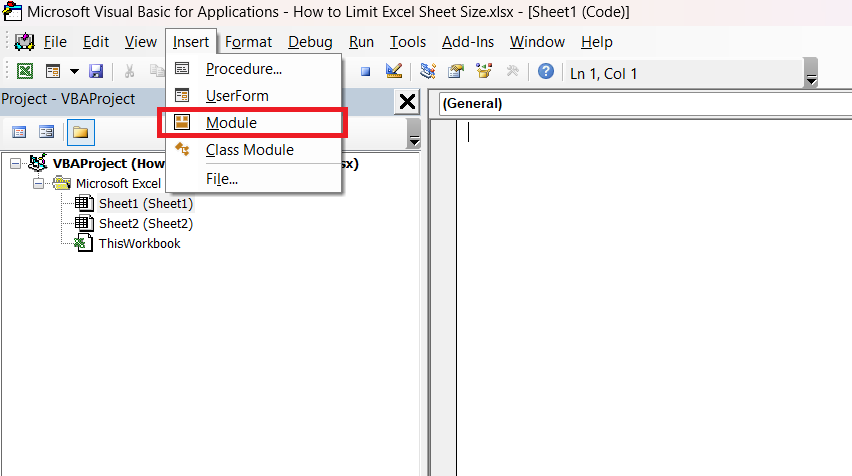Viewport: 852px width, 476px height.
Task: Open the Tools menu
Action: click(408, 42)
